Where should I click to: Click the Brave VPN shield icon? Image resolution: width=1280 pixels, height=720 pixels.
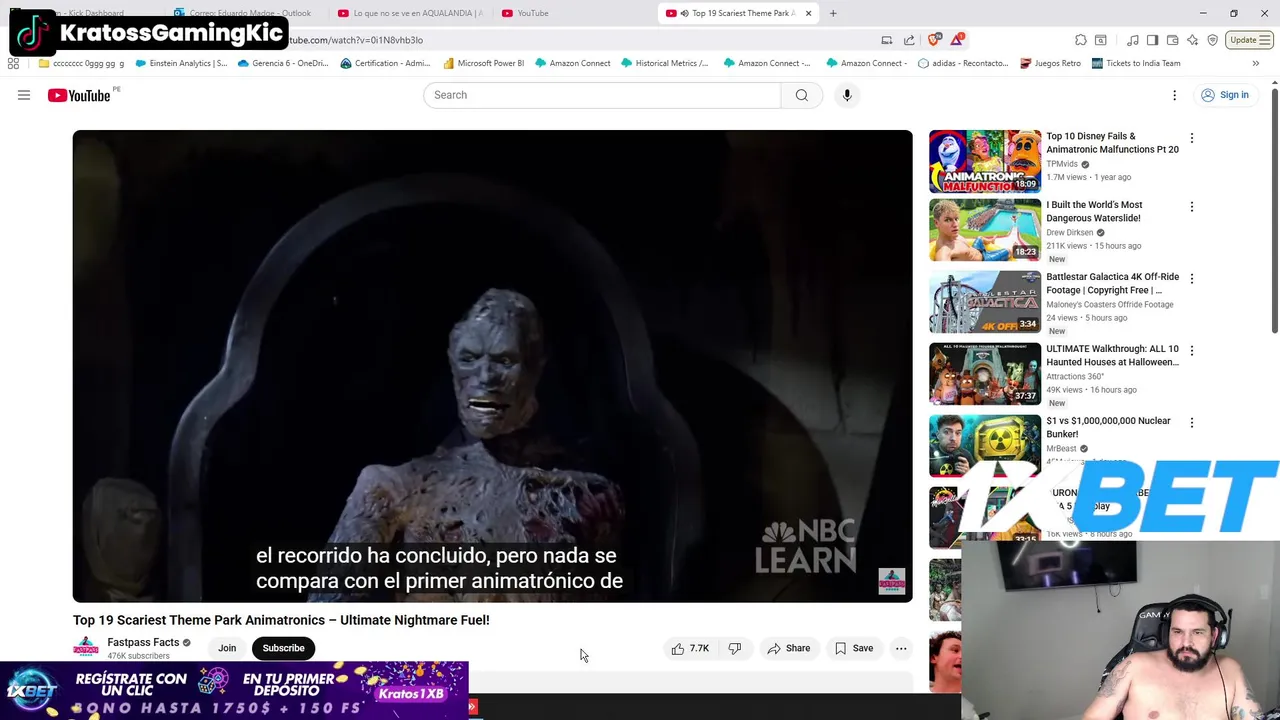1212,40
